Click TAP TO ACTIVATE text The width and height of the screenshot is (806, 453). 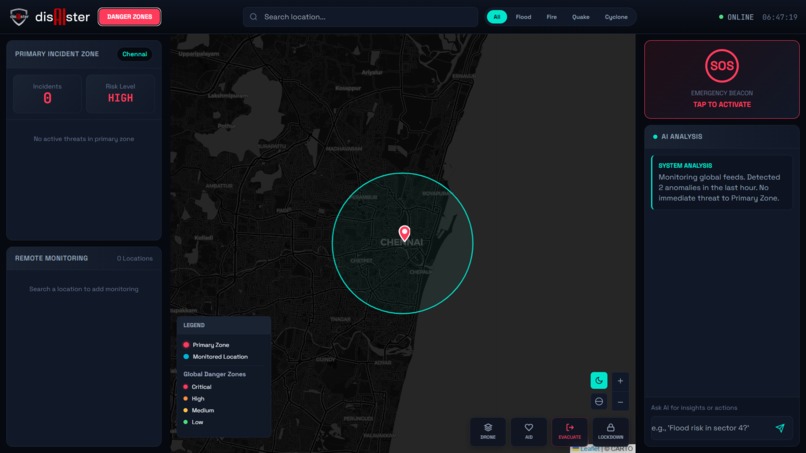click(x=722, y=104)
